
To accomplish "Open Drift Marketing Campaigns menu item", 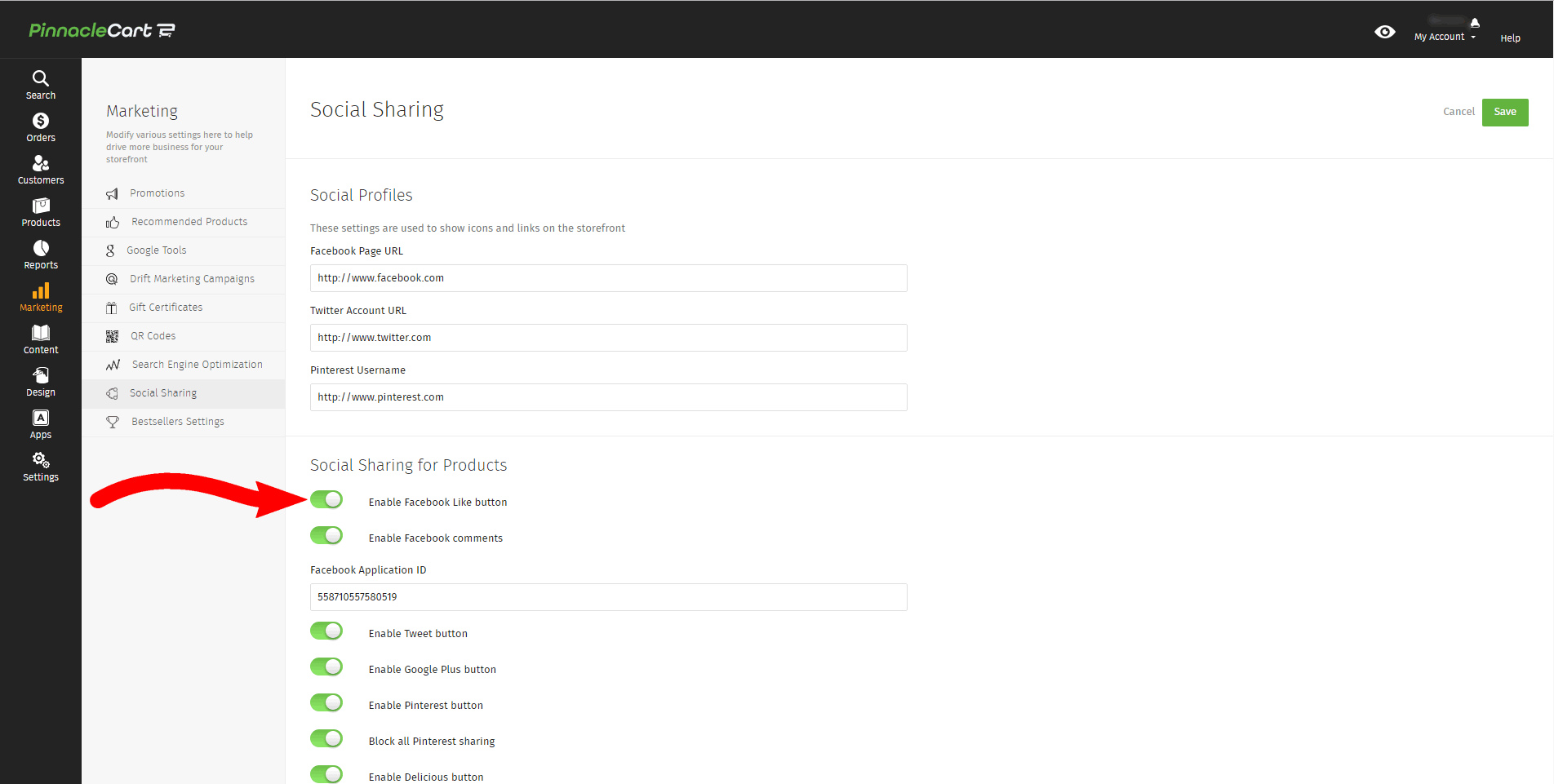I will click(184, 279).
